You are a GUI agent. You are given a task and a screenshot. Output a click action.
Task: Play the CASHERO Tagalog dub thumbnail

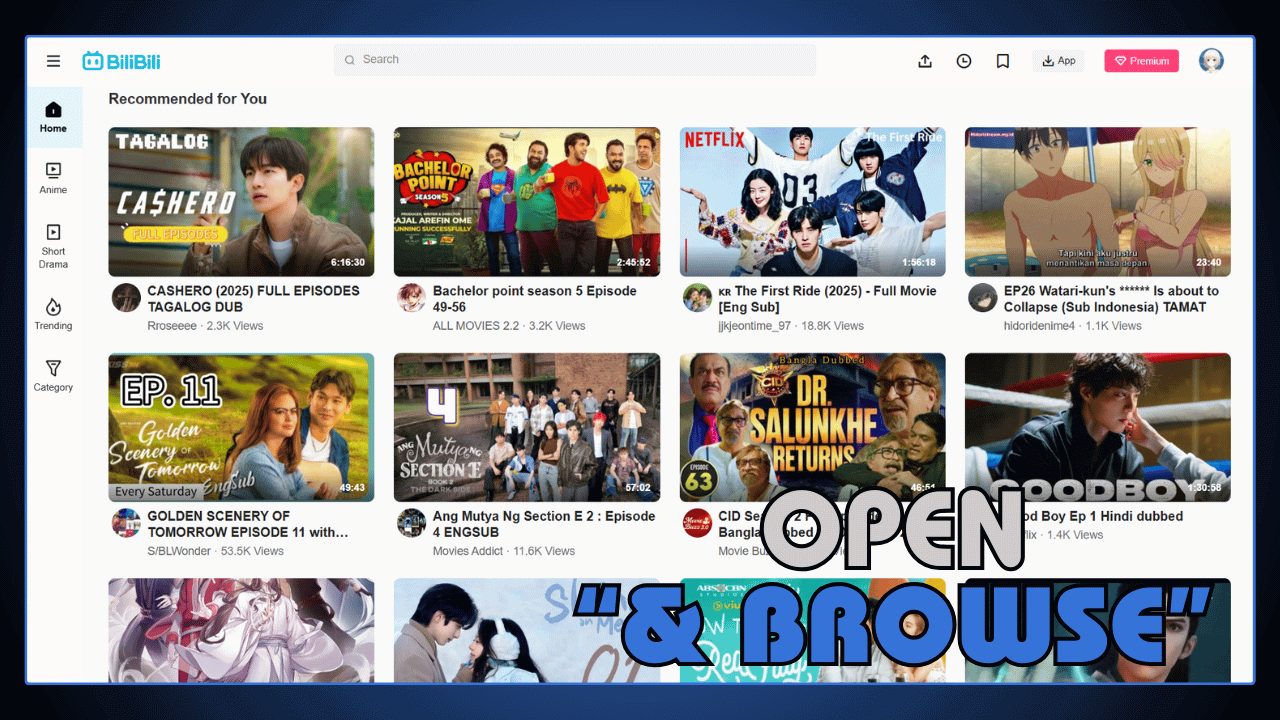pyautogui.click(x=241, y=199)
